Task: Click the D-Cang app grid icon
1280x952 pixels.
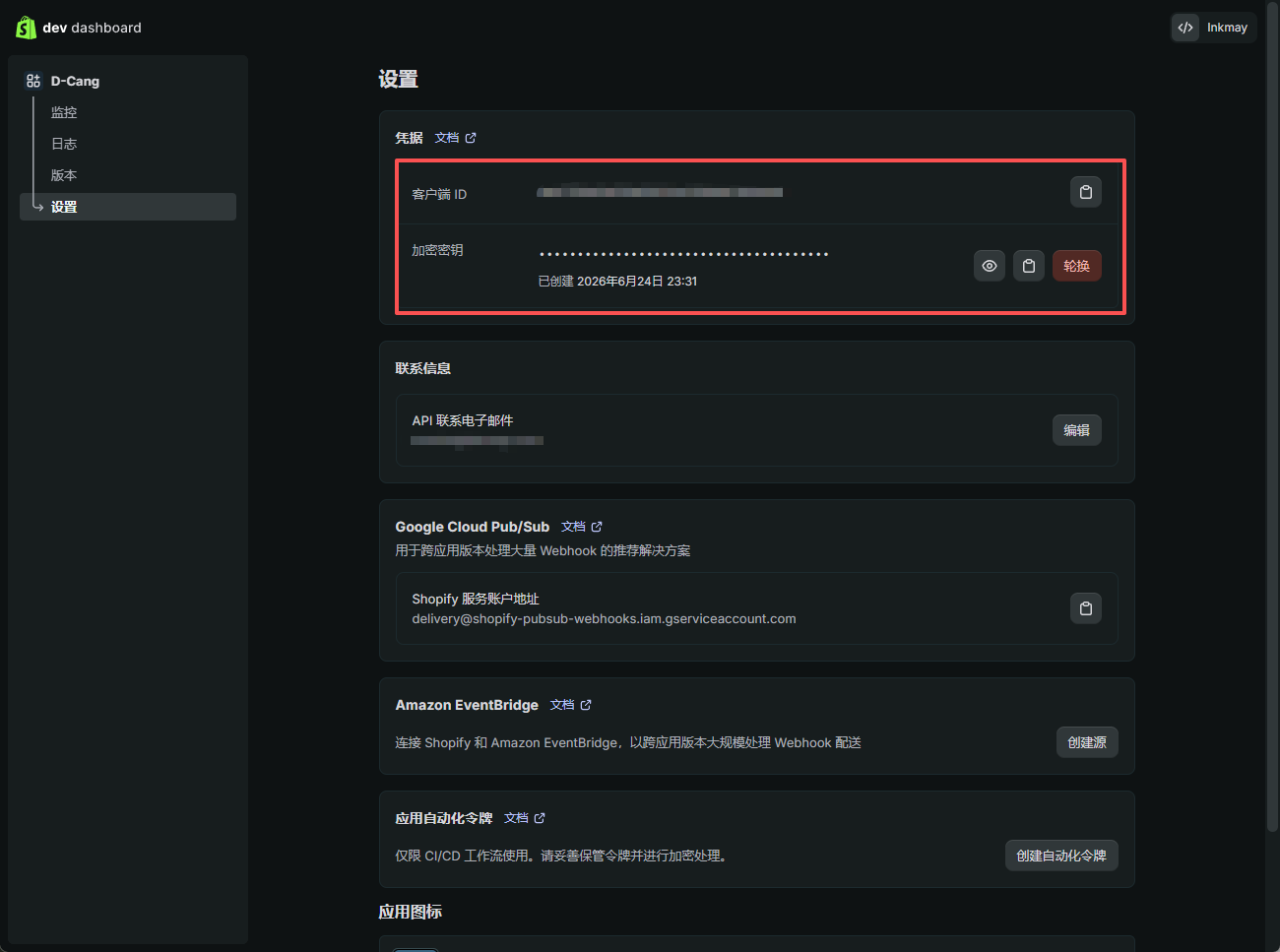Action: pyautogui.click(x=33, y=81)
